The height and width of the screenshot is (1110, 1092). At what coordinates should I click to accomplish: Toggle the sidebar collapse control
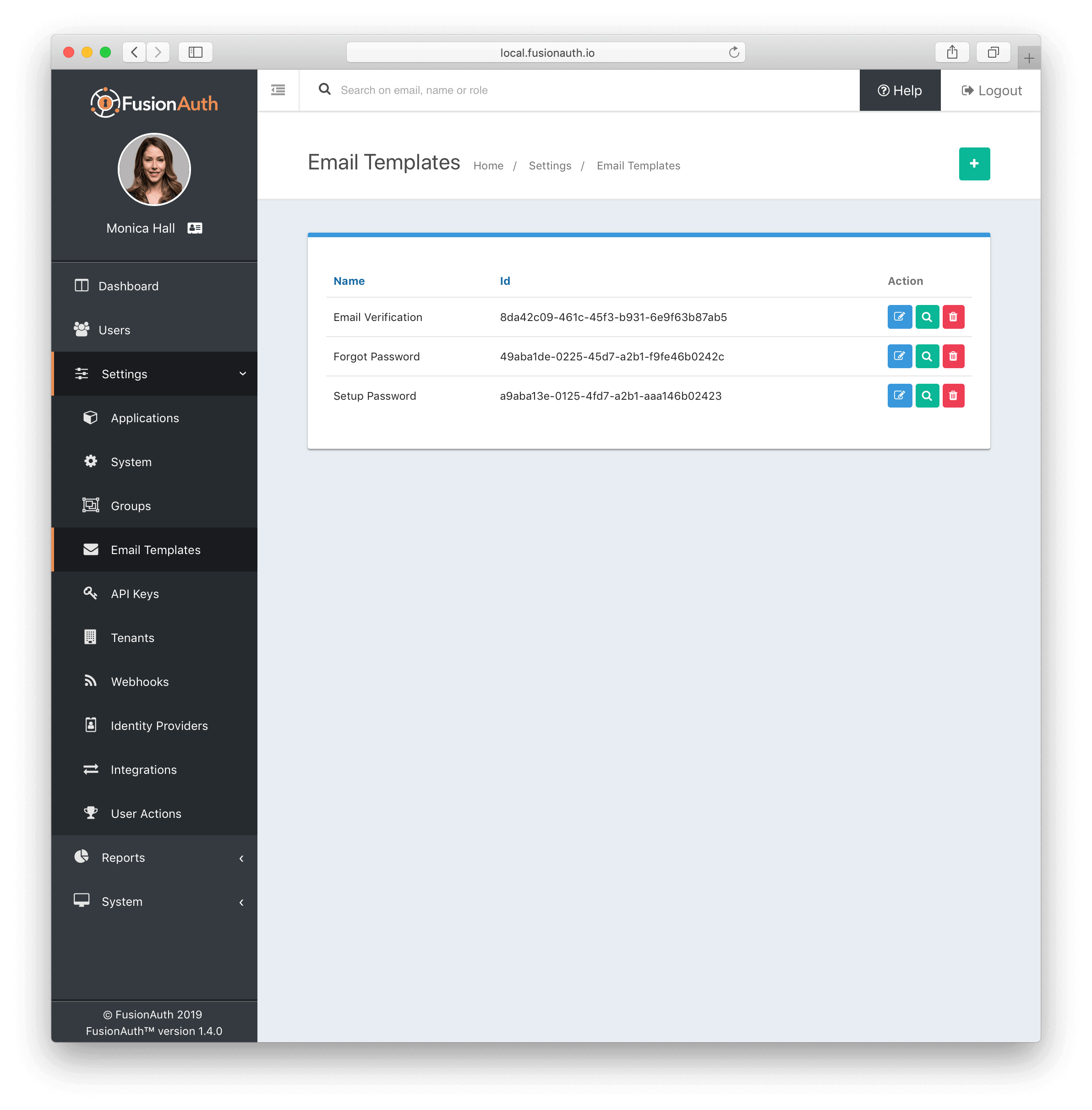tap(278, 90)
